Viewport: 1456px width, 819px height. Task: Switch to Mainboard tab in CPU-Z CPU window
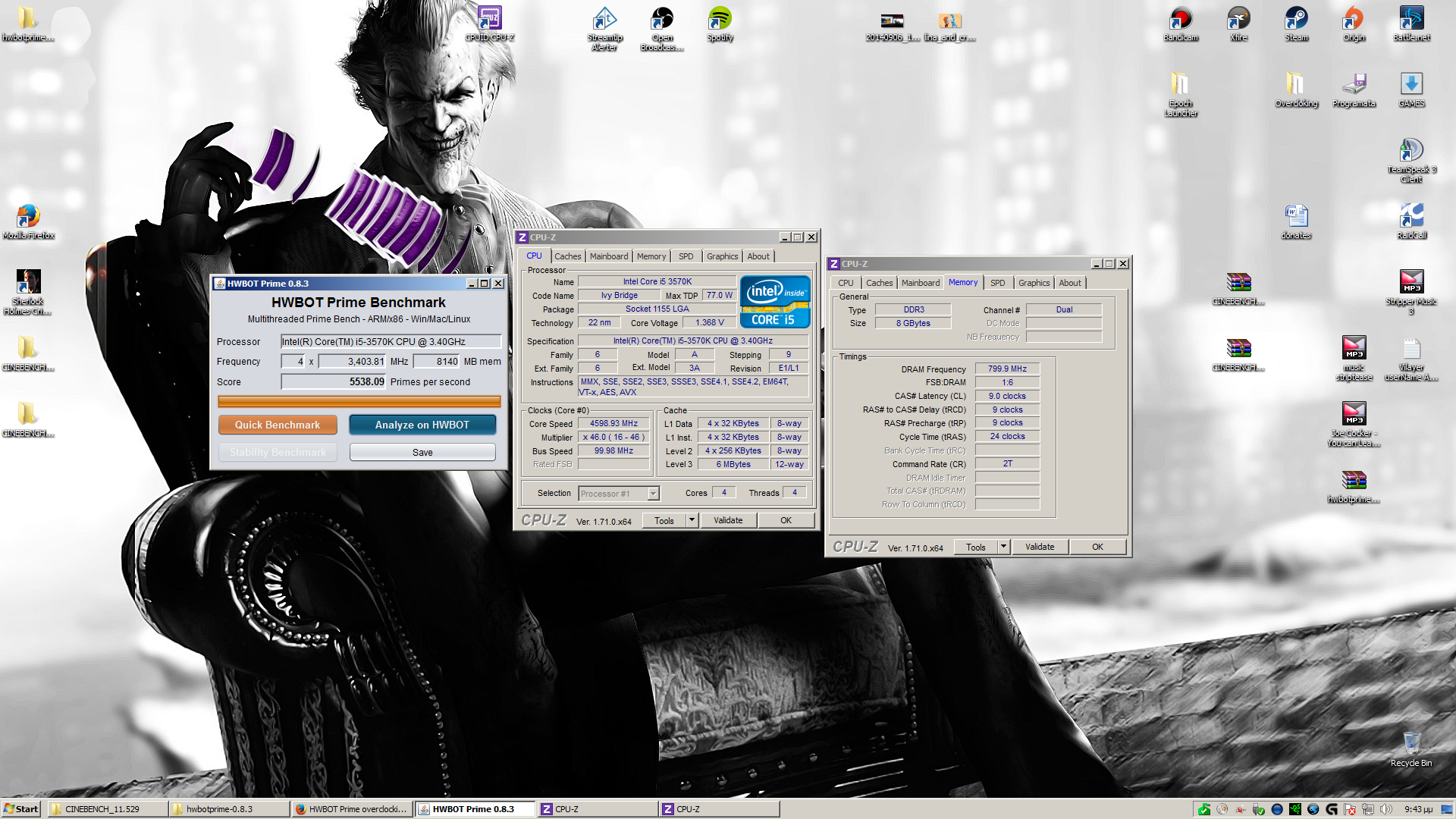(x=608, y=256)
